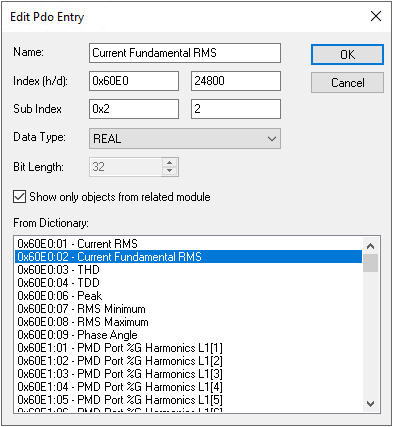The image size is (393, 427).
Task: Select 0x60E1:03 Harmonics L1[3] entry
Action: click(188, 374)
